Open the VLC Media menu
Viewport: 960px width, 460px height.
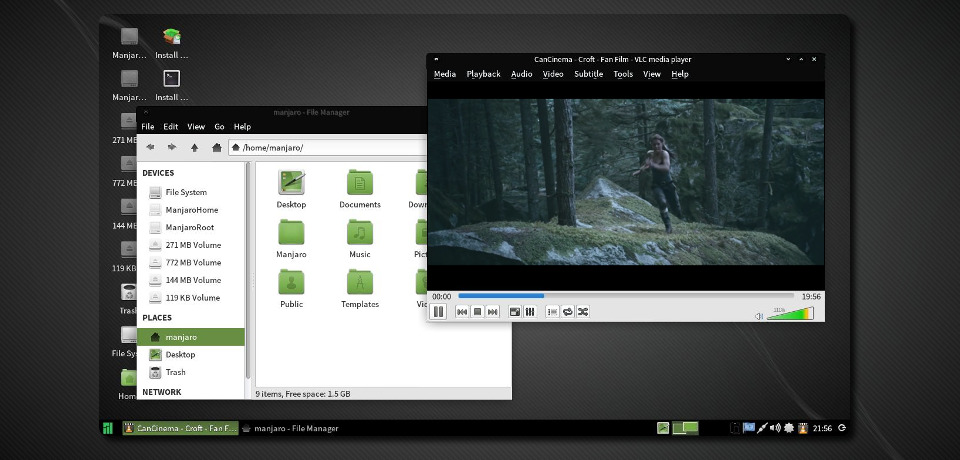(445, 74)
